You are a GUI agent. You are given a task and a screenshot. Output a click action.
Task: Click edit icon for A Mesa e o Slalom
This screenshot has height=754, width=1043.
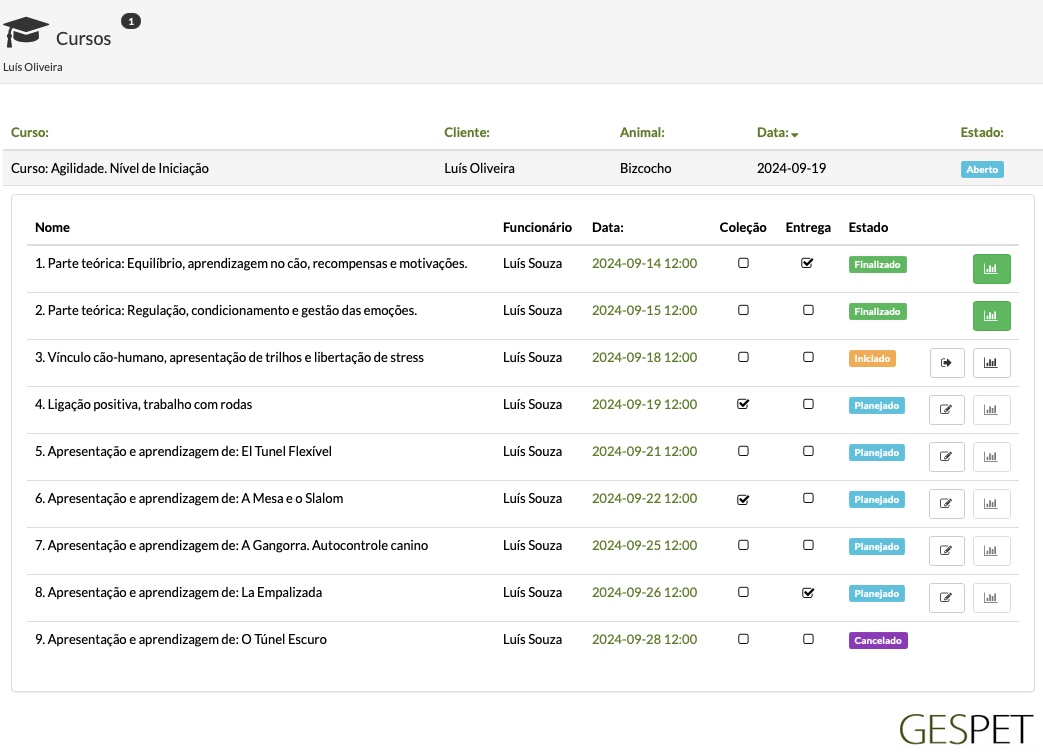[x=947, y=504]
